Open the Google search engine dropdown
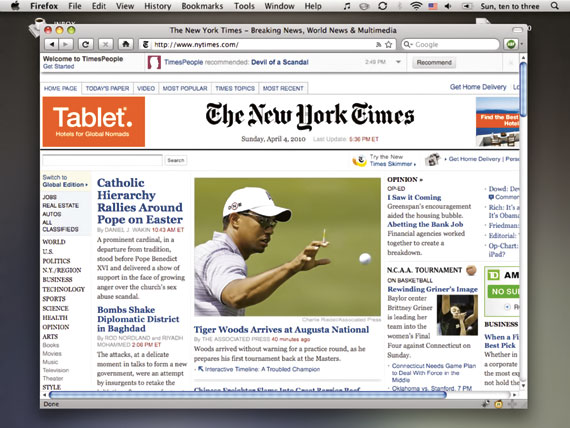This screenshot has height=428, width=570. pos(408,44)
